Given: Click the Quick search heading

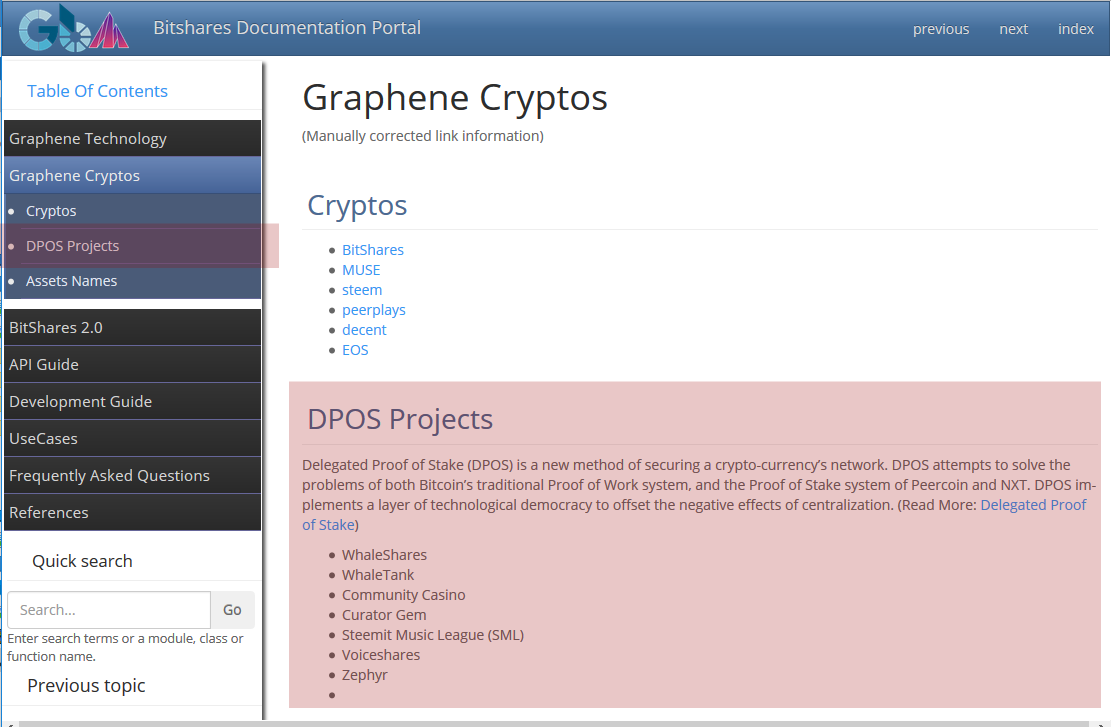Looking at the screenshot, I should 82,560.
